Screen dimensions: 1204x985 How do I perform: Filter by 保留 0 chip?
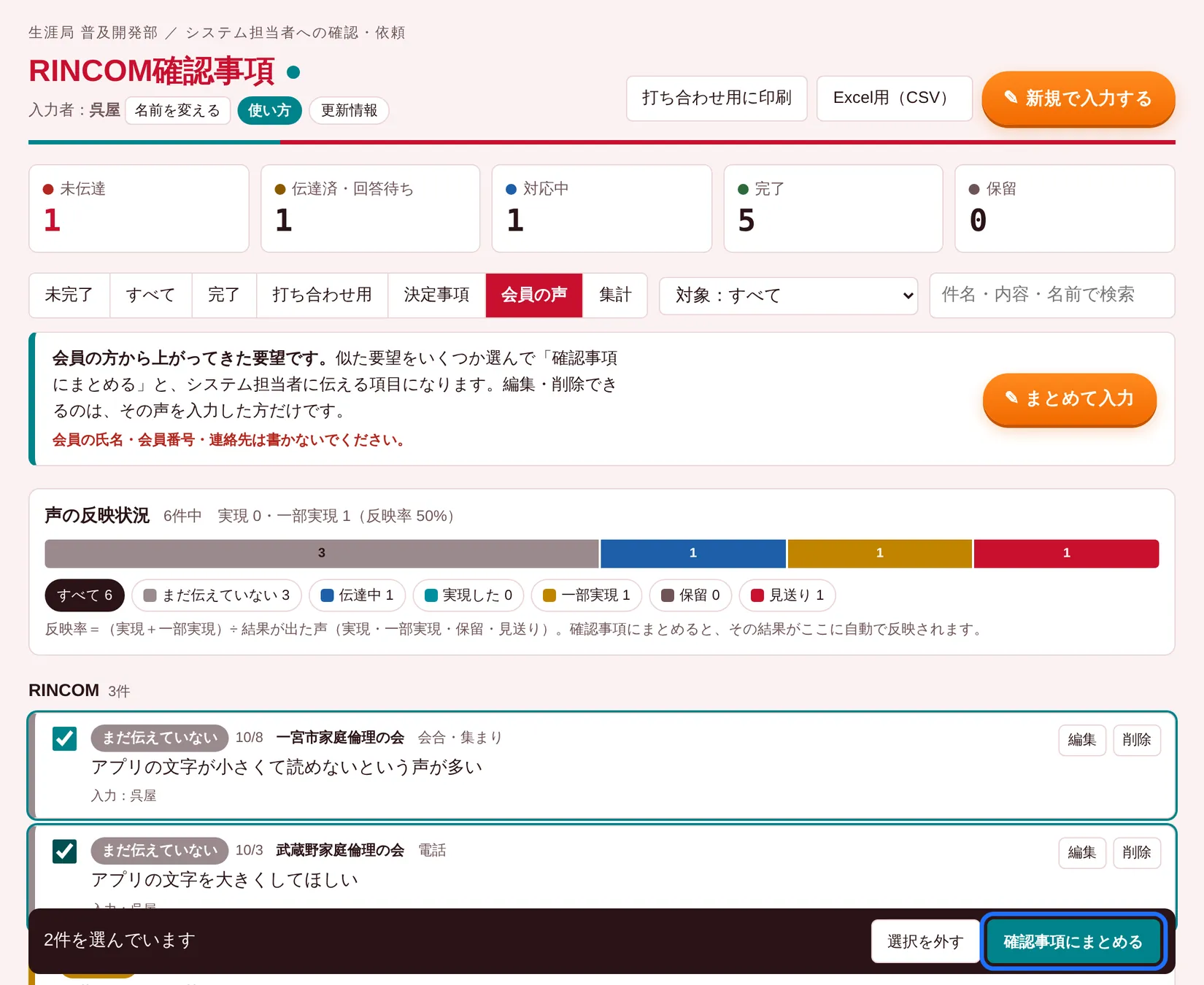click(x=690, y=595)
